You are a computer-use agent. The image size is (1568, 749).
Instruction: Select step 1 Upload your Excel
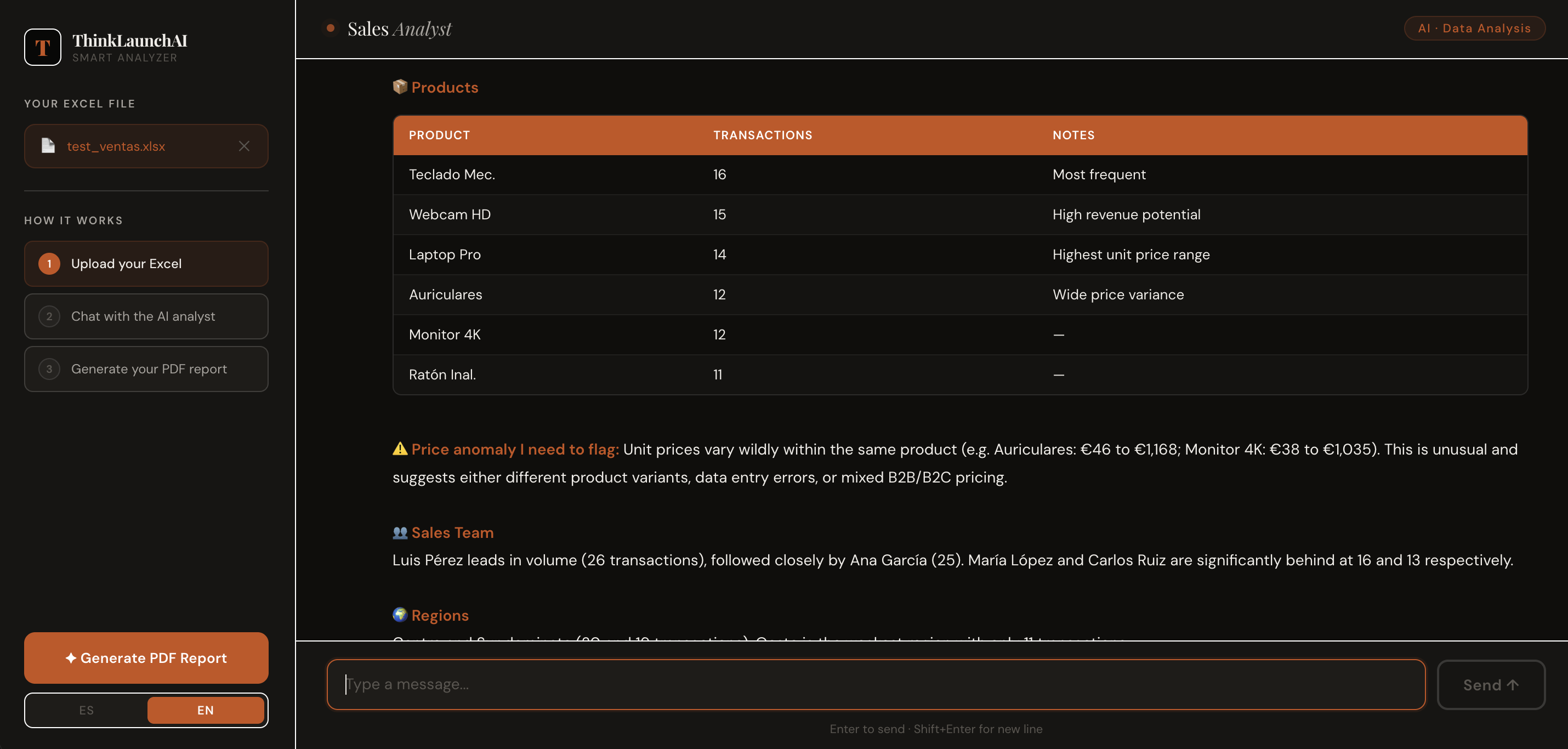point(146,264)
